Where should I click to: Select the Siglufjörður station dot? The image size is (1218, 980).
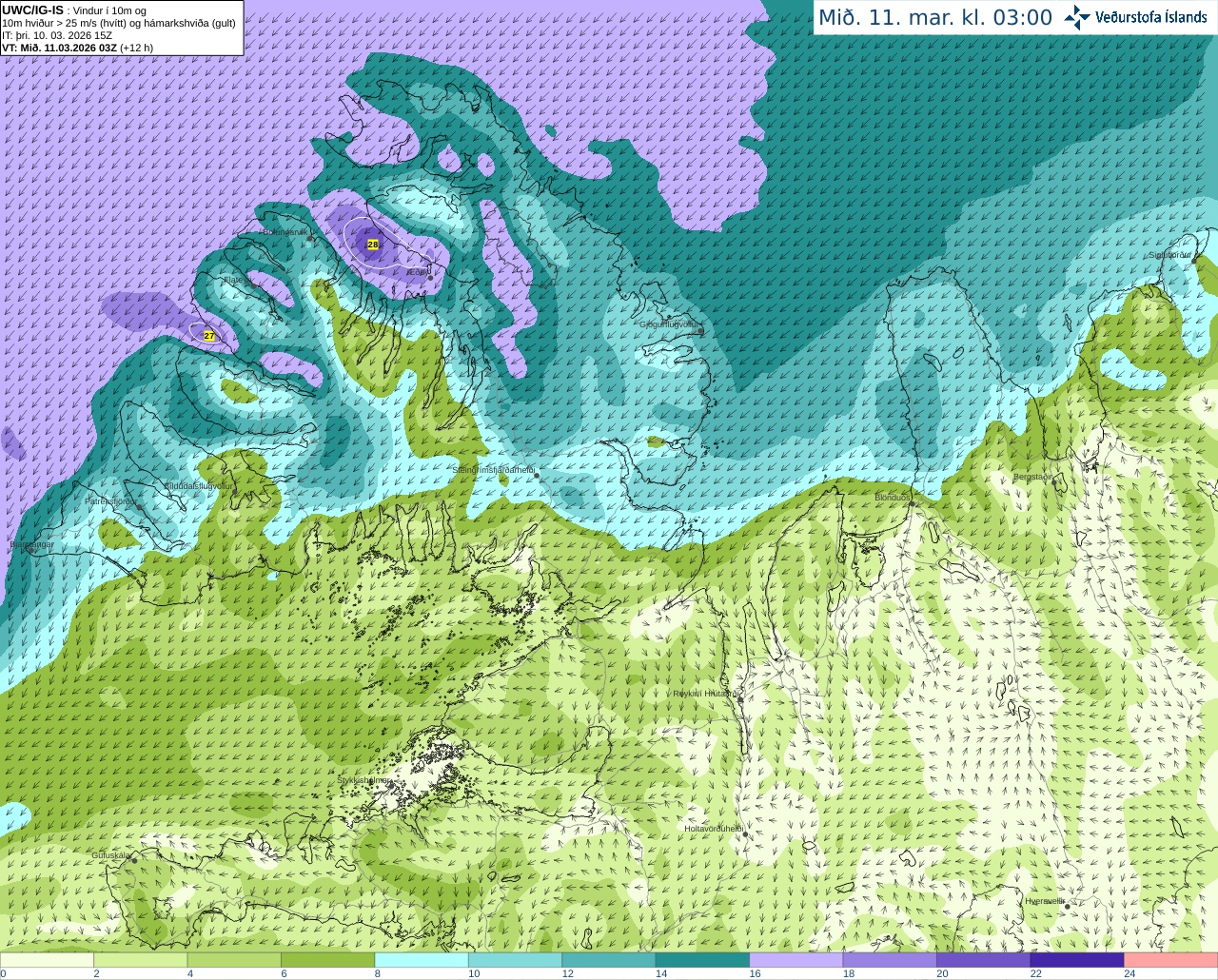pos(1193,261)
